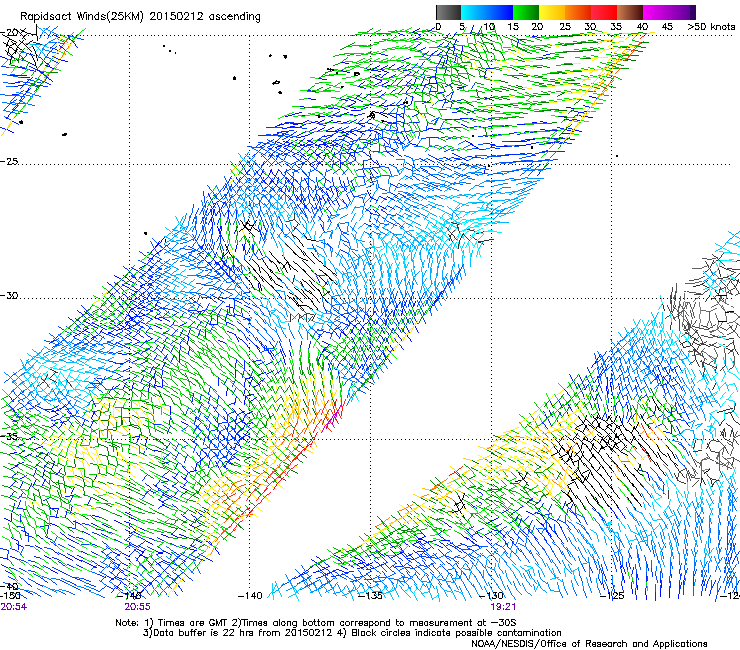The image size is (740, 650).
Task: Click the purple '20:55' pass time
Action: (137, 607)
